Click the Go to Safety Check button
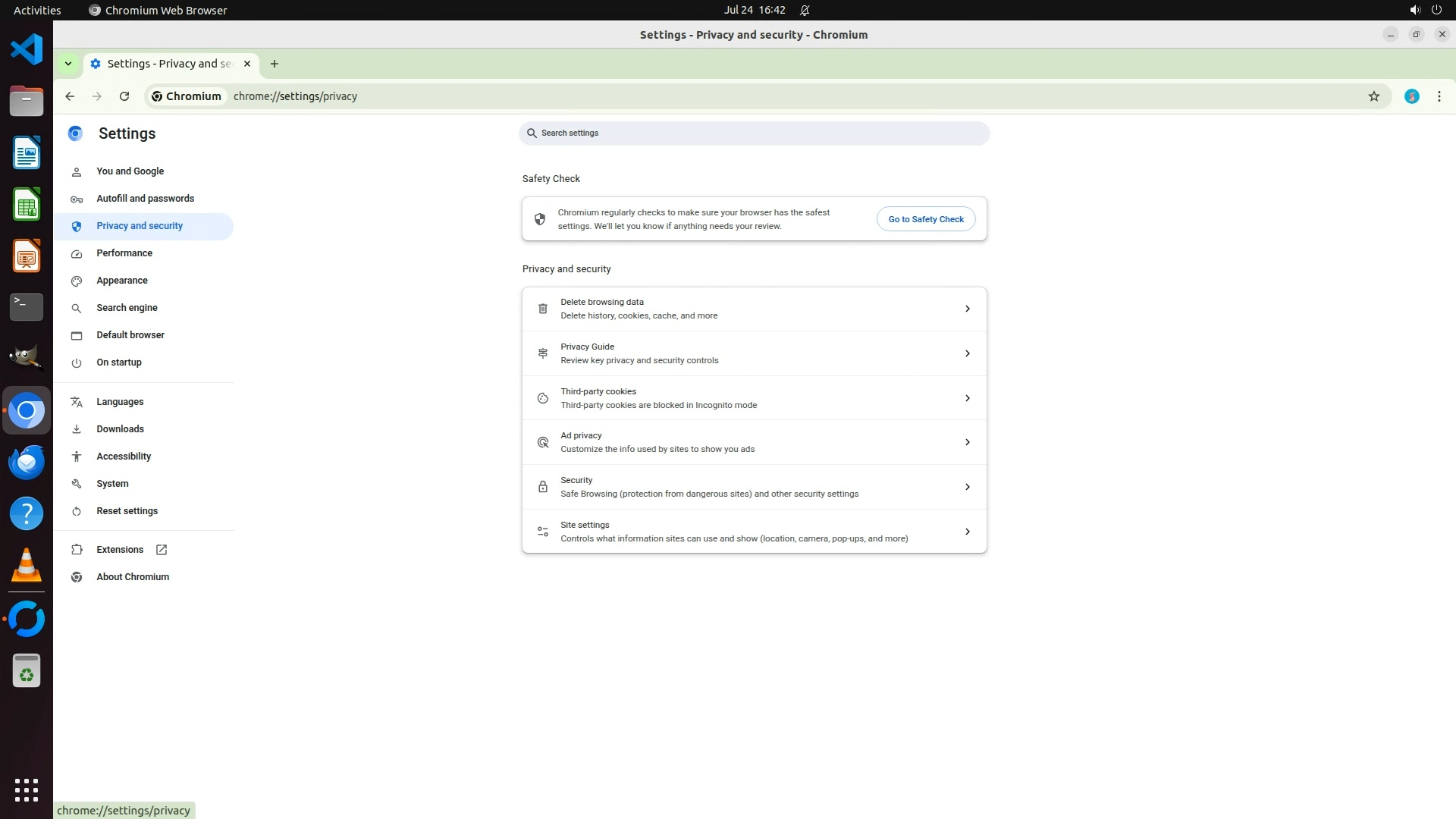Screen dimensions: 1456x819 coord(925,219)
